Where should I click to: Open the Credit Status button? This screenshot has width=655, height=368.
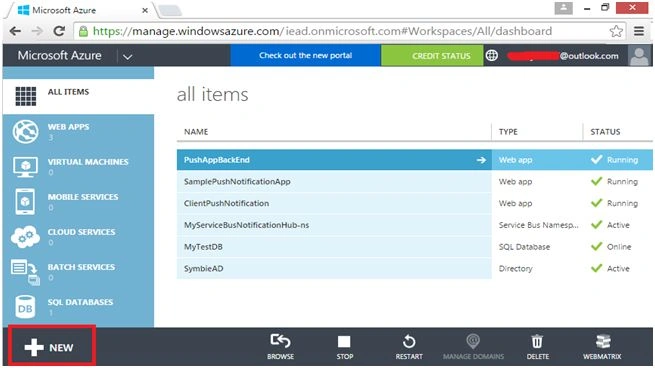[432, 56]
